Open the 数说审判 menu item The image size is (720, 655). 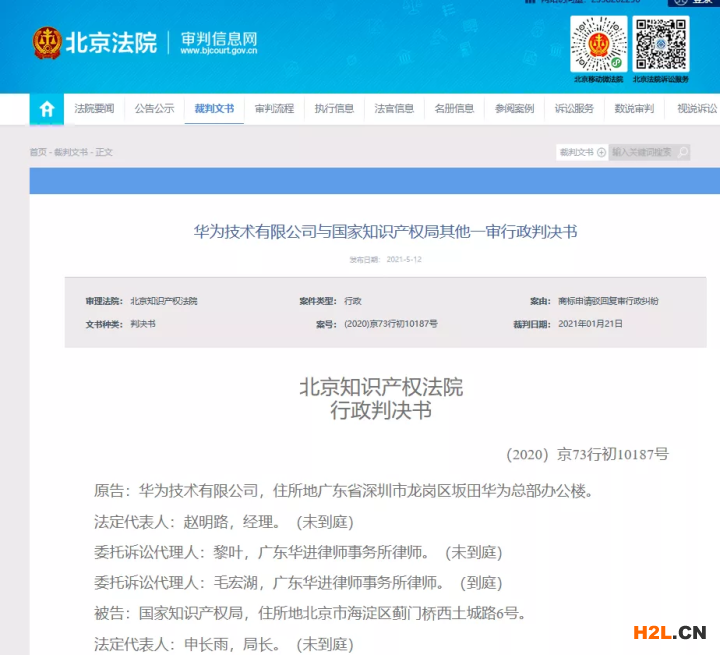tap(634, 109)
